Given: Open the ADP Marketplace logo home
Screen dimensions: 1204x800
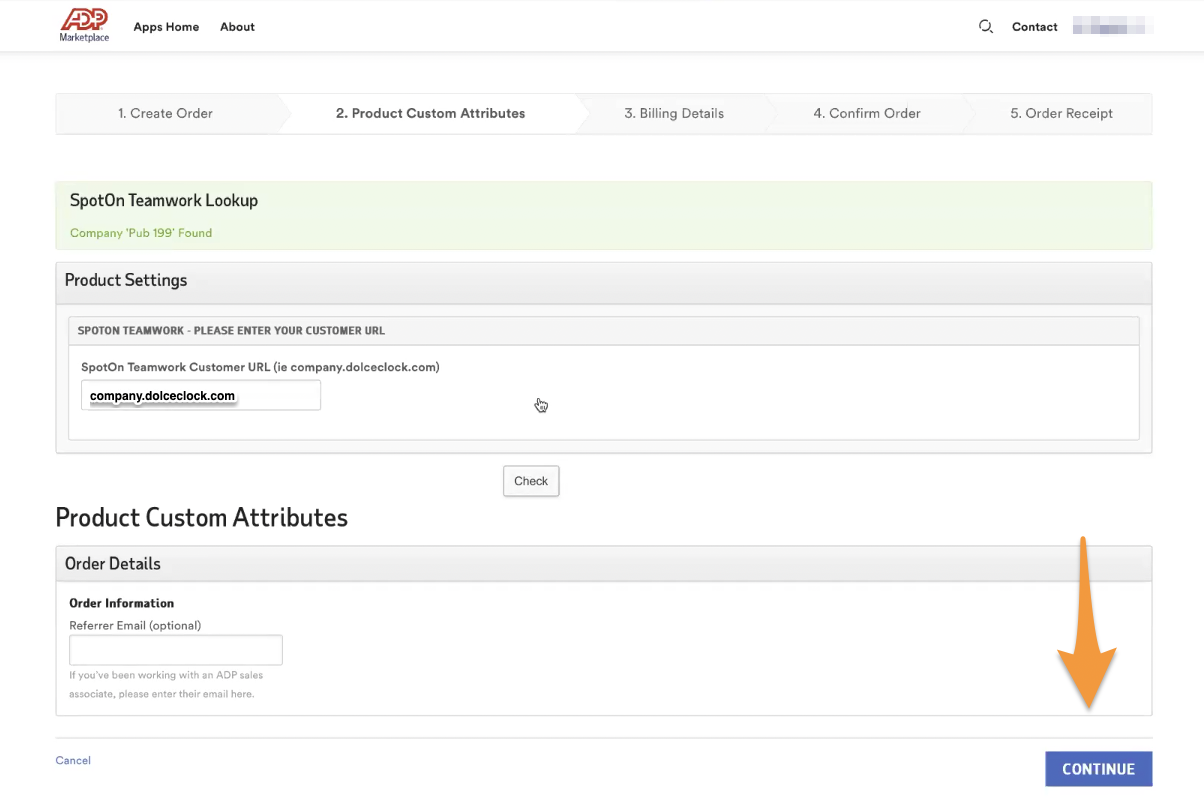Looking at the screenshot, I should [84, 26].
